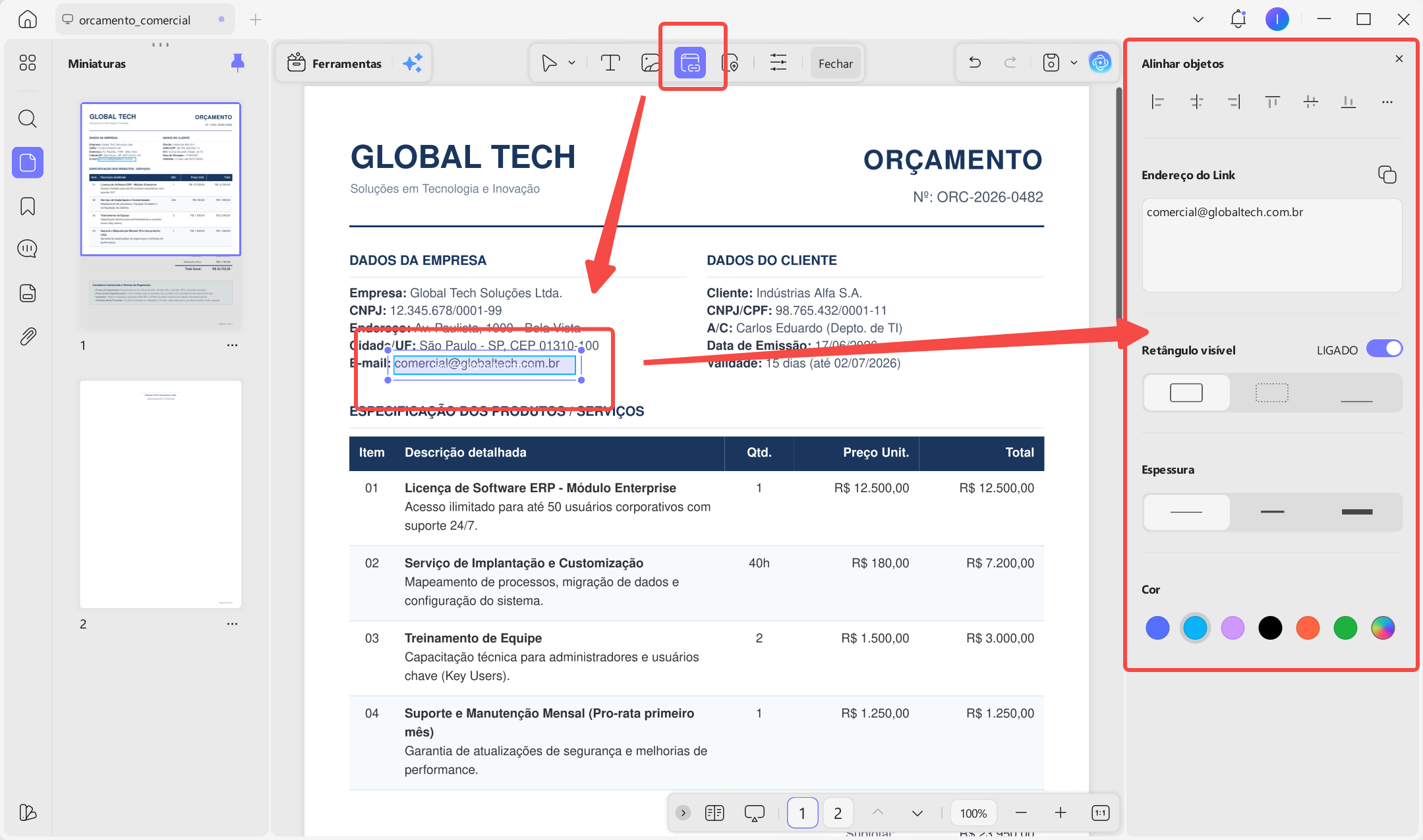Open the AI assistant swirl icon
Screen dimensions: 1423x840
(1100, 63)
